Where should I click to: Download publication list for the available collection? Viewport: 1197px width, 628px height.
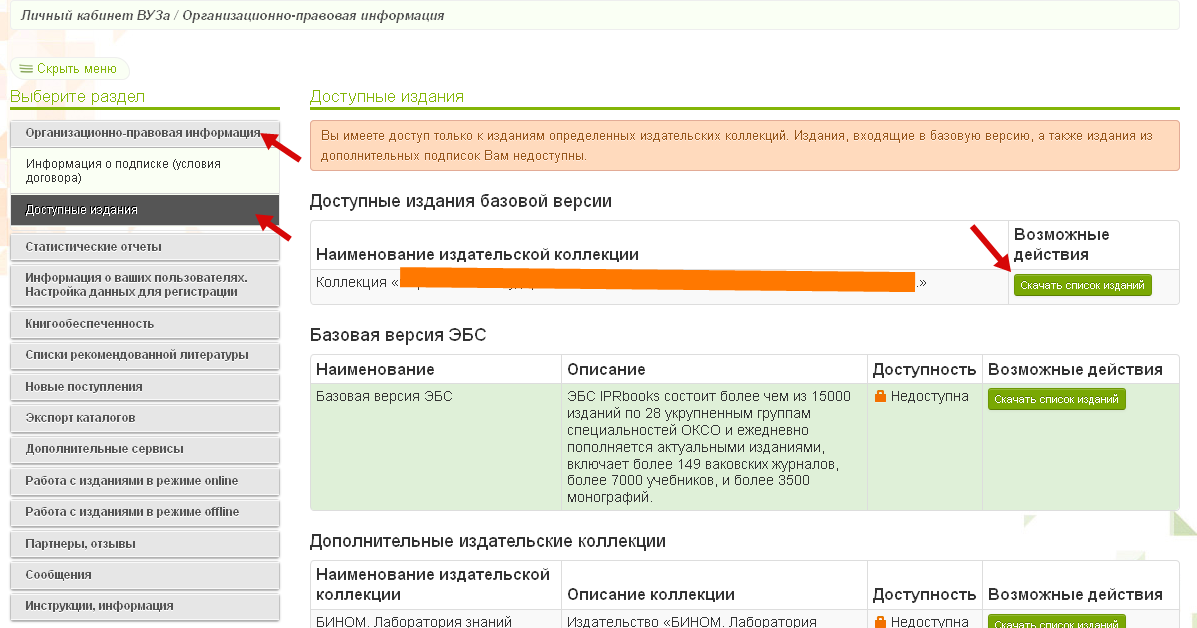click(x=1082, y=286)
